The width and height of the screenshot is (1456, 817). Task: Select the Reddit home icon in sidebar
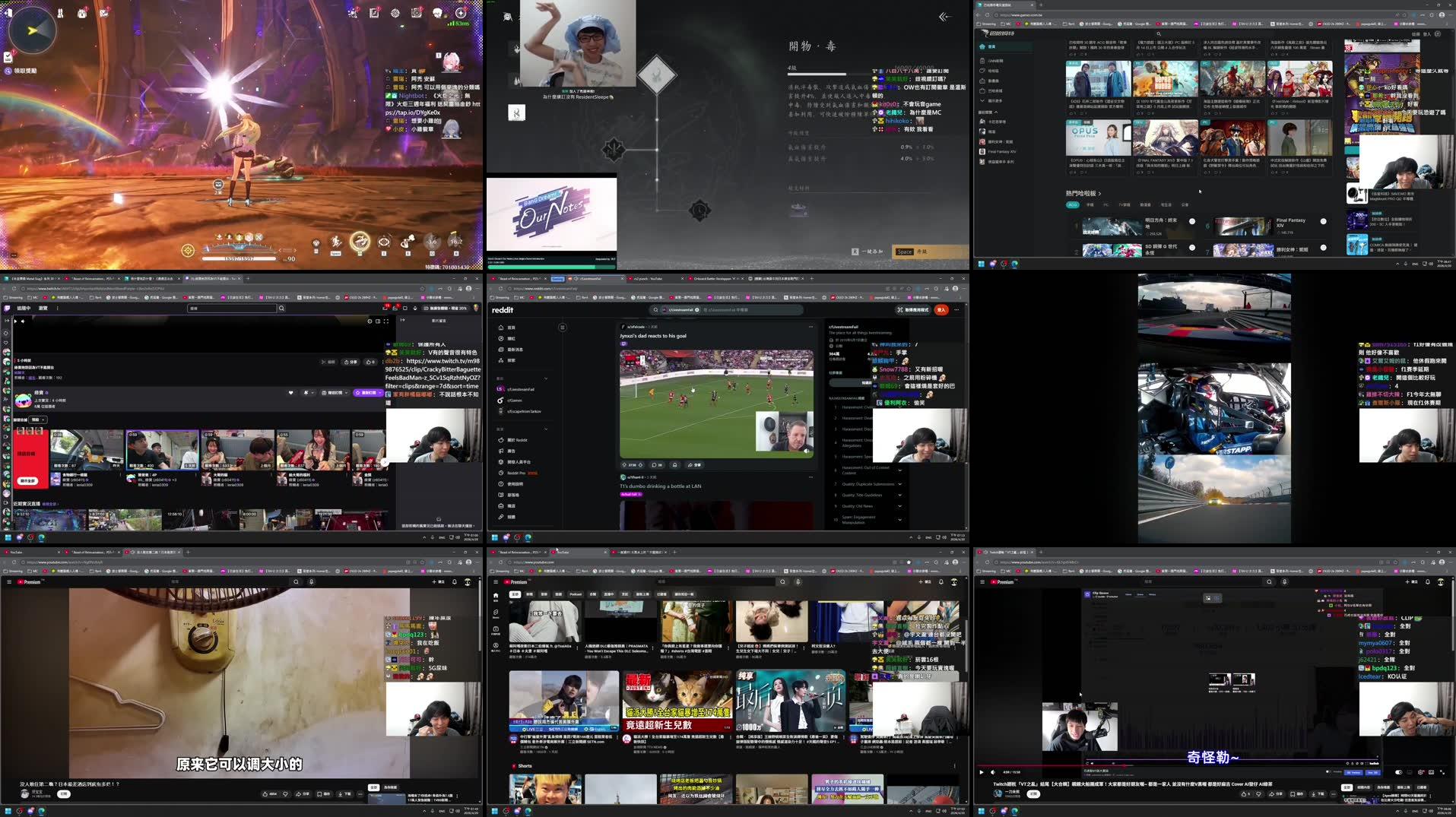tap(501, 328)
